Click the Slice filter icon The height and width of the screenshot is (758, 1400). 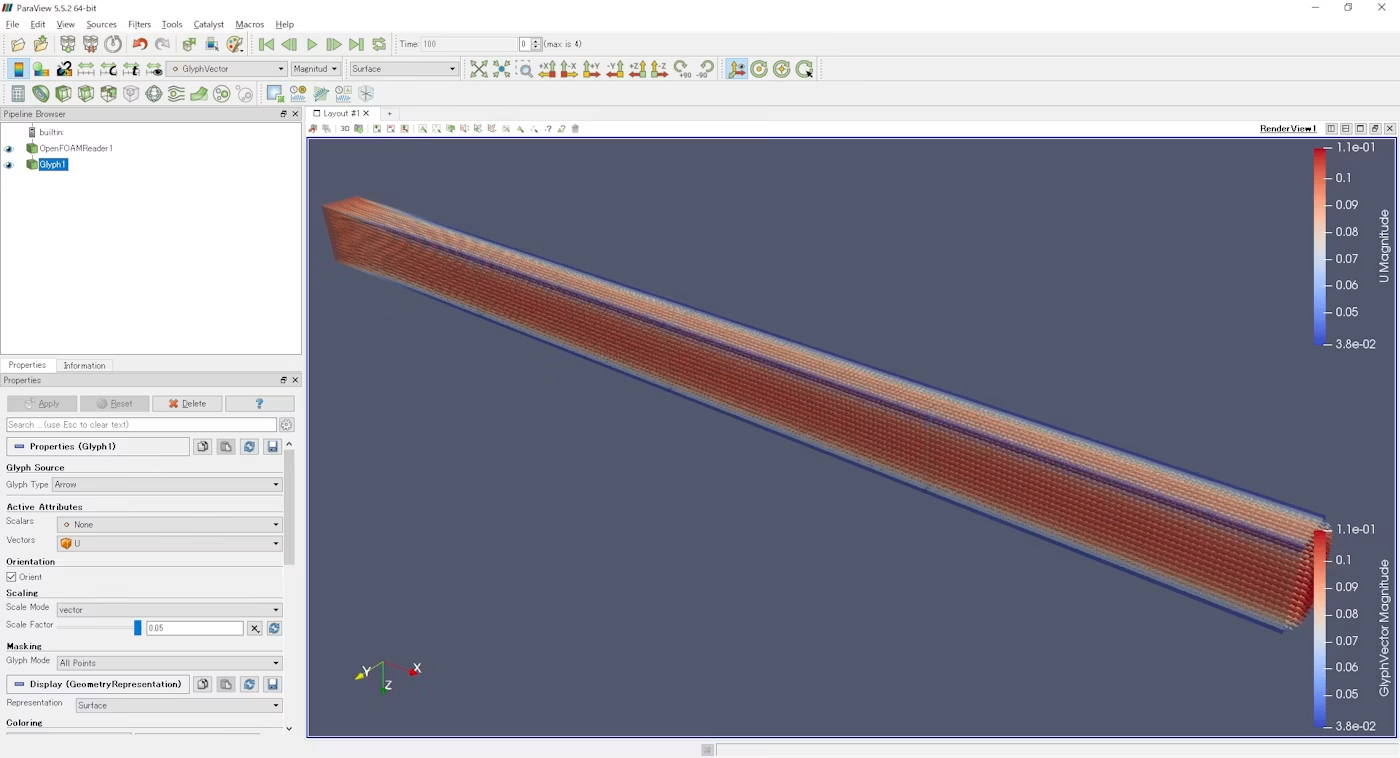click(x=86, y=93)
